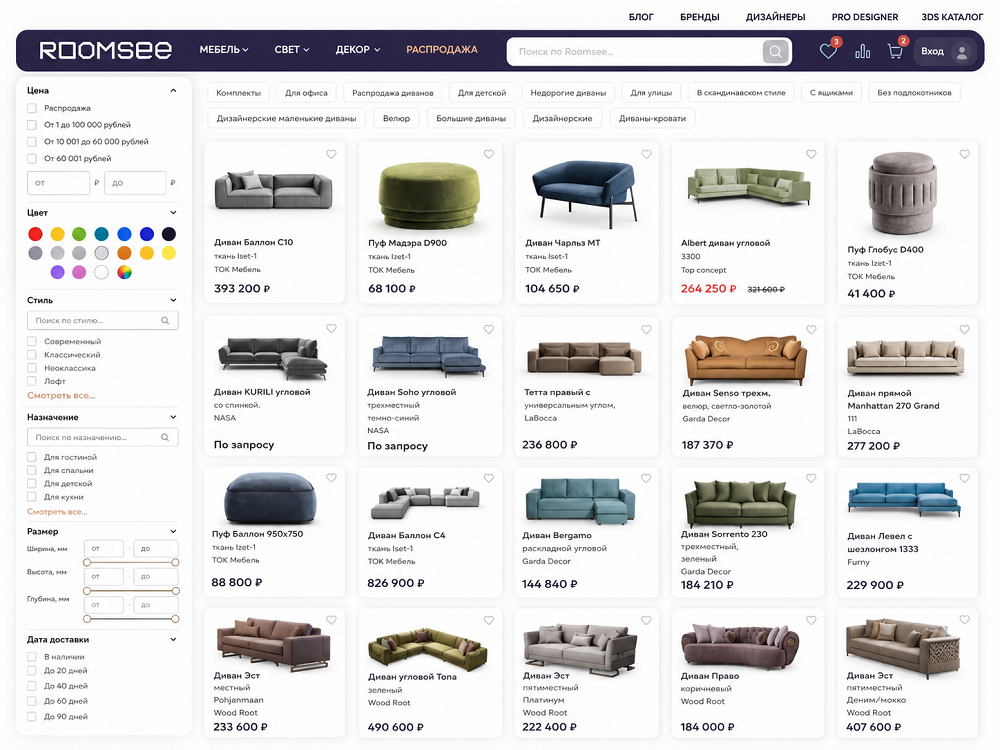Open БРЕНДЫ top link
Image resolution: width=1000 pixels, height=750 pixels.
click(700, 17)
